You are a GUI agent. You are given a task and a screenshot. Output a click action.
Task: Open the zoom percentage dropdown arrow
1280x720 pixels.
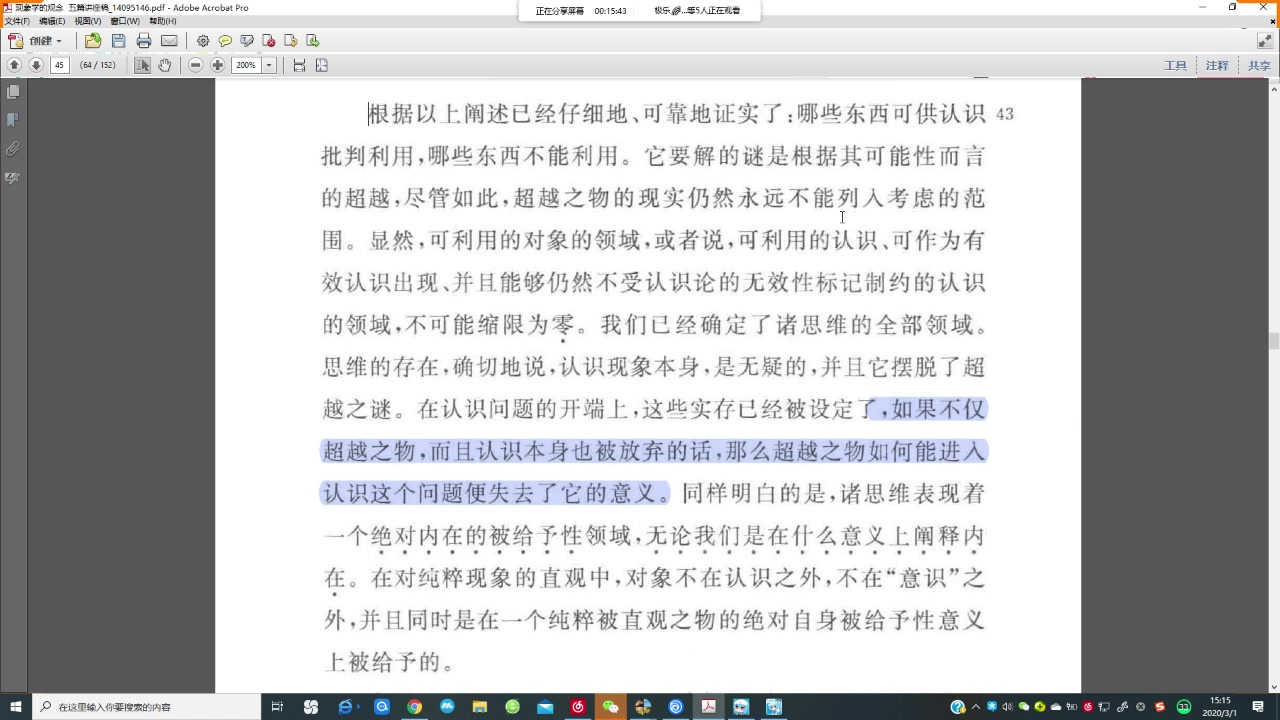pos(269,65)
